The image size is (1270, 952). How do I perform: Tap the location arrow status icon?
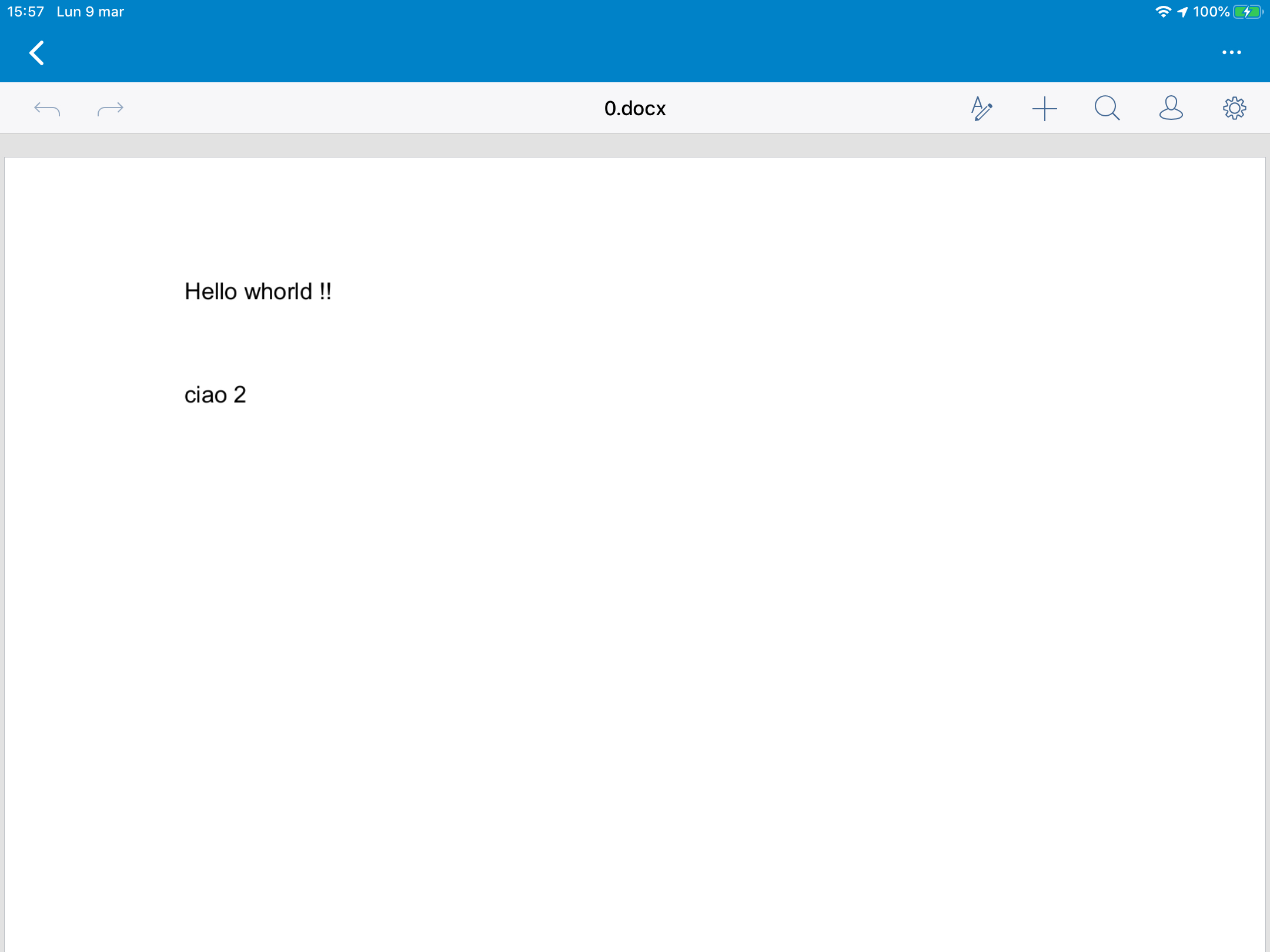click(1182, 12)
